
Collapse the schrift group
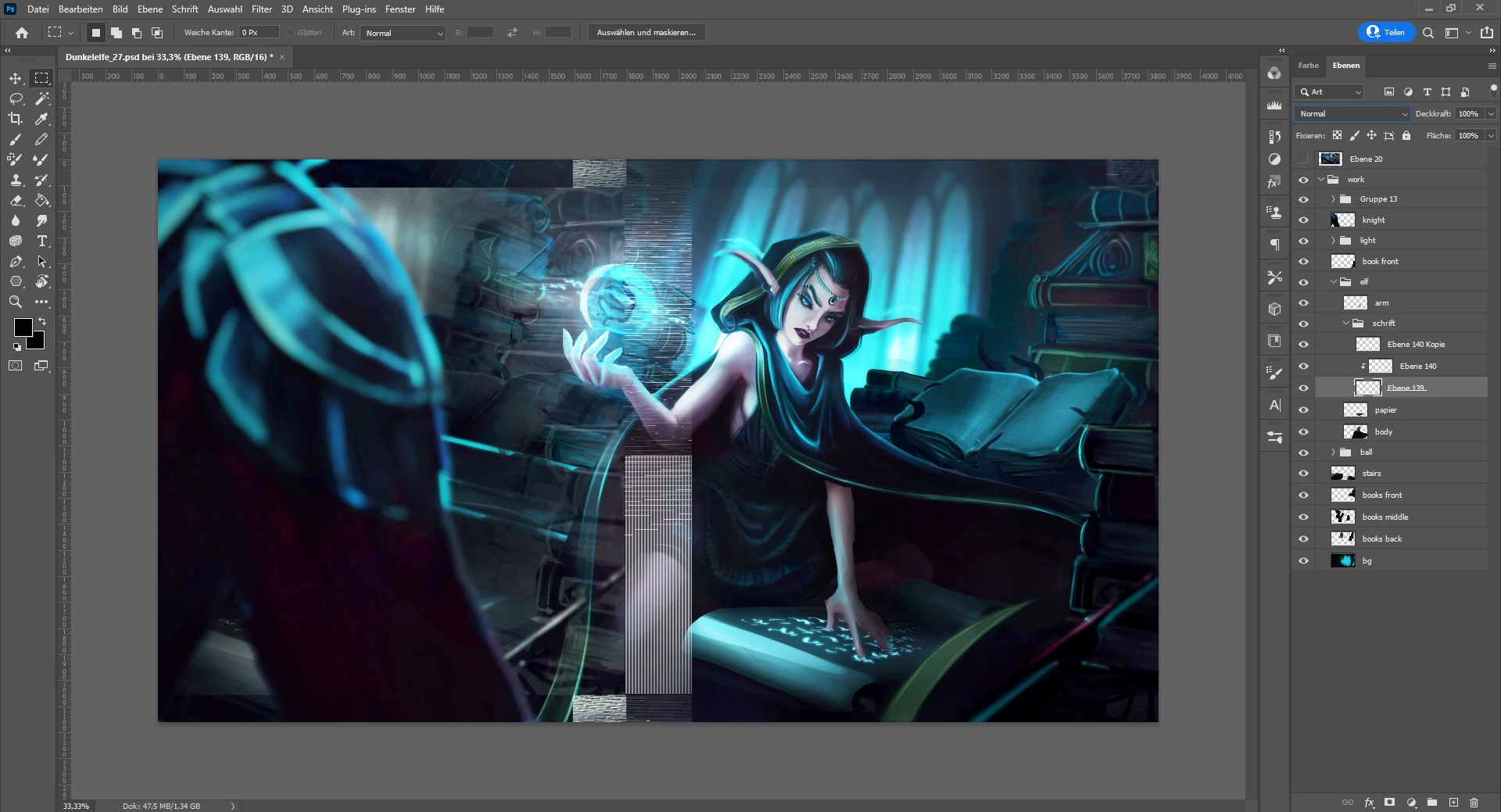(1346, 324)
